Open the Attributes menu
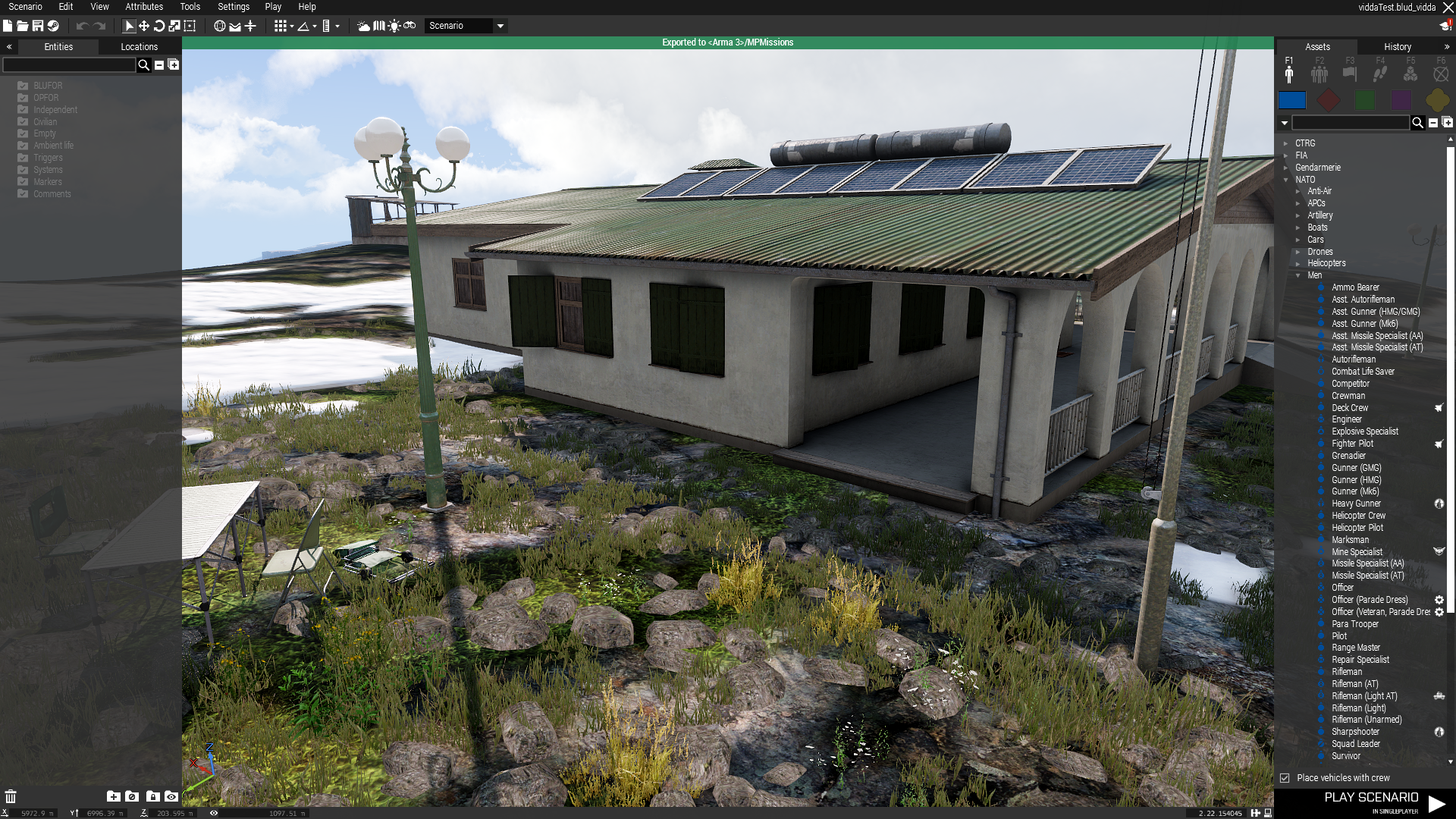This screenshot has width=1456, height=819. tap(144, 7)
